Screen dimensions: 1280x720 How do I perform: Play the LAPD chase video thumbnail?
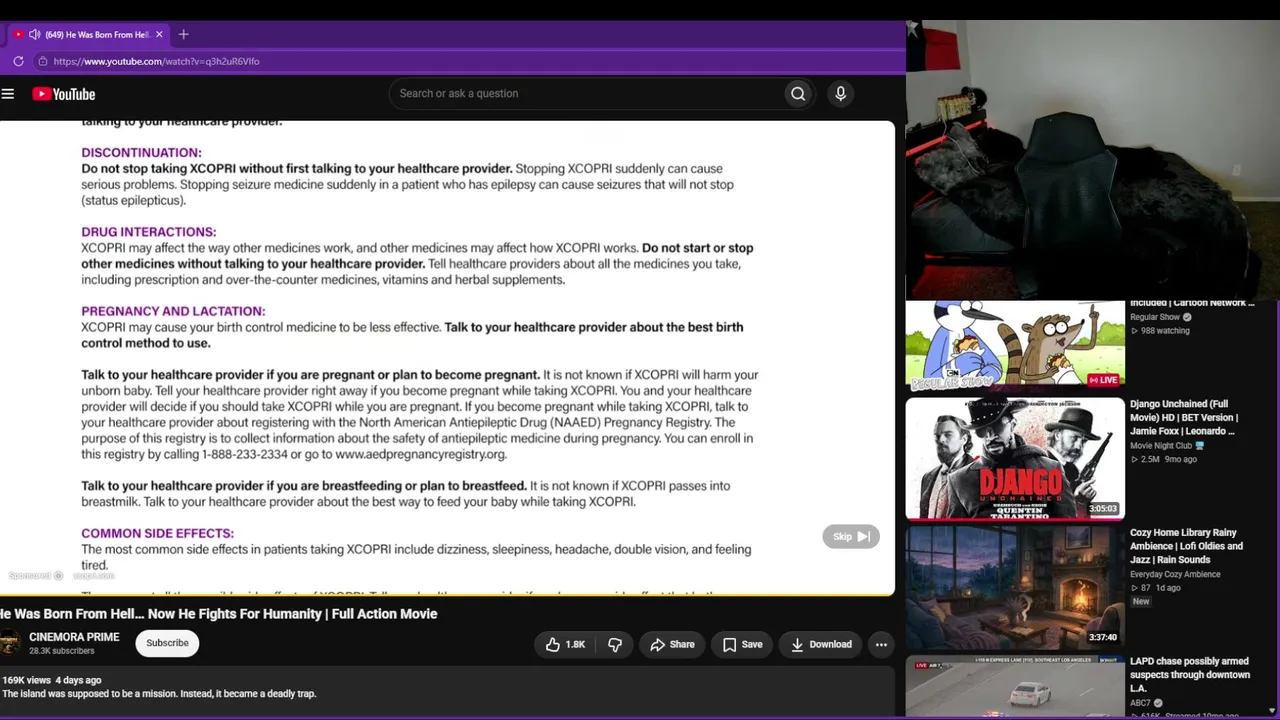1015,687
